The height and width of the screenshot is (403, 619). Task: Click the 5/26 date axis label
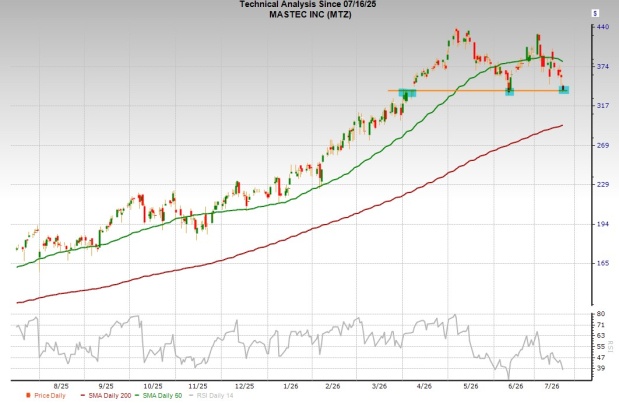click(471, 386)
